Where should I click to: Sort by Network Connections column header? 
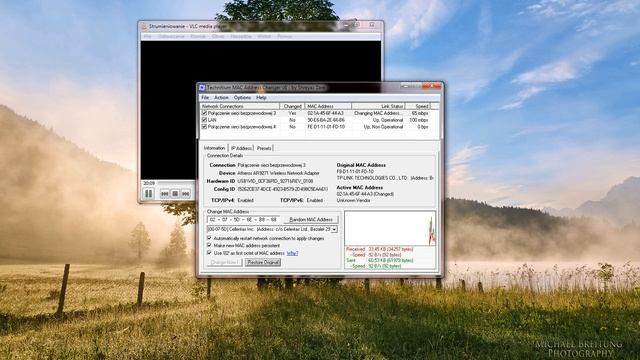click(x=240, y=106)
